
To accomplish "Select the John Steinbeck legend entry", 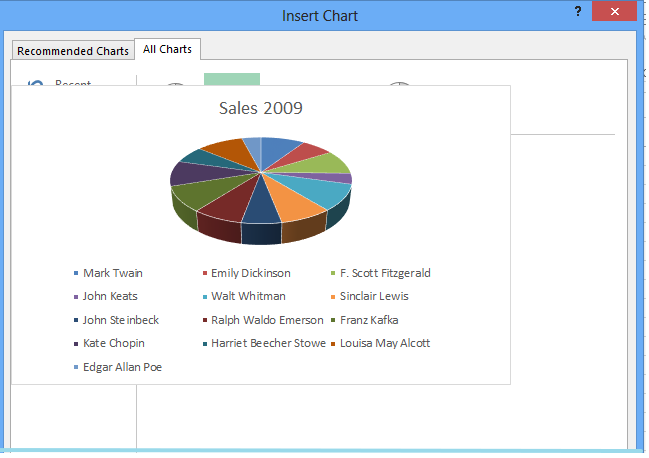I will [x=120, y=320].
